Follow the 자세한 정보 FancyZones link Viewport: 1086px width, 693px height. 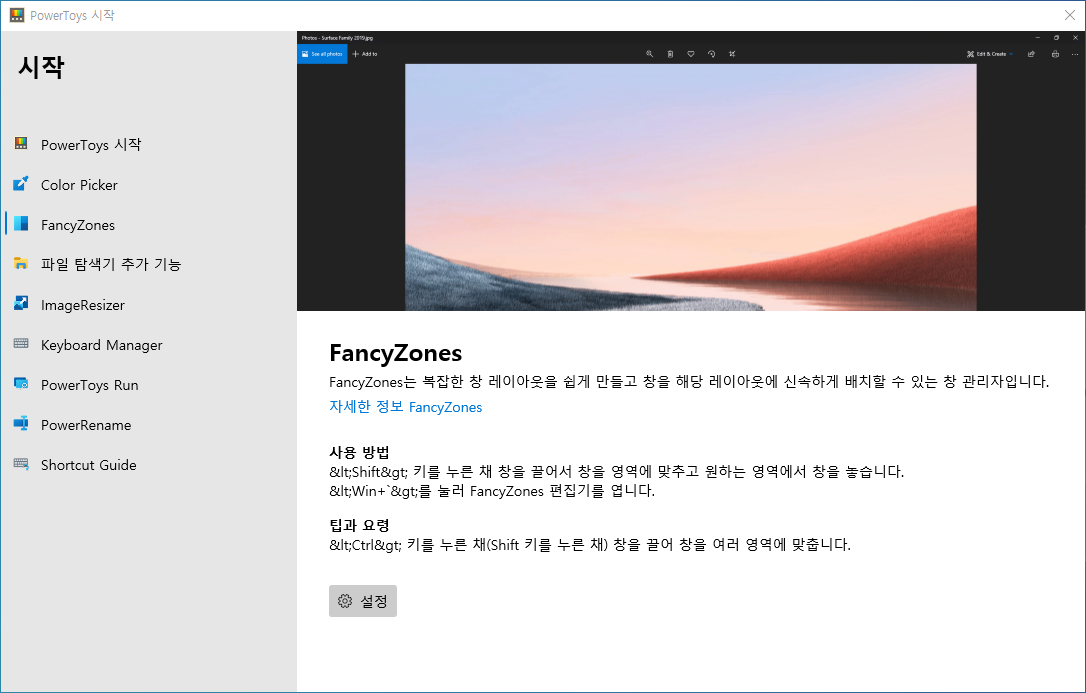coord(406,407)
